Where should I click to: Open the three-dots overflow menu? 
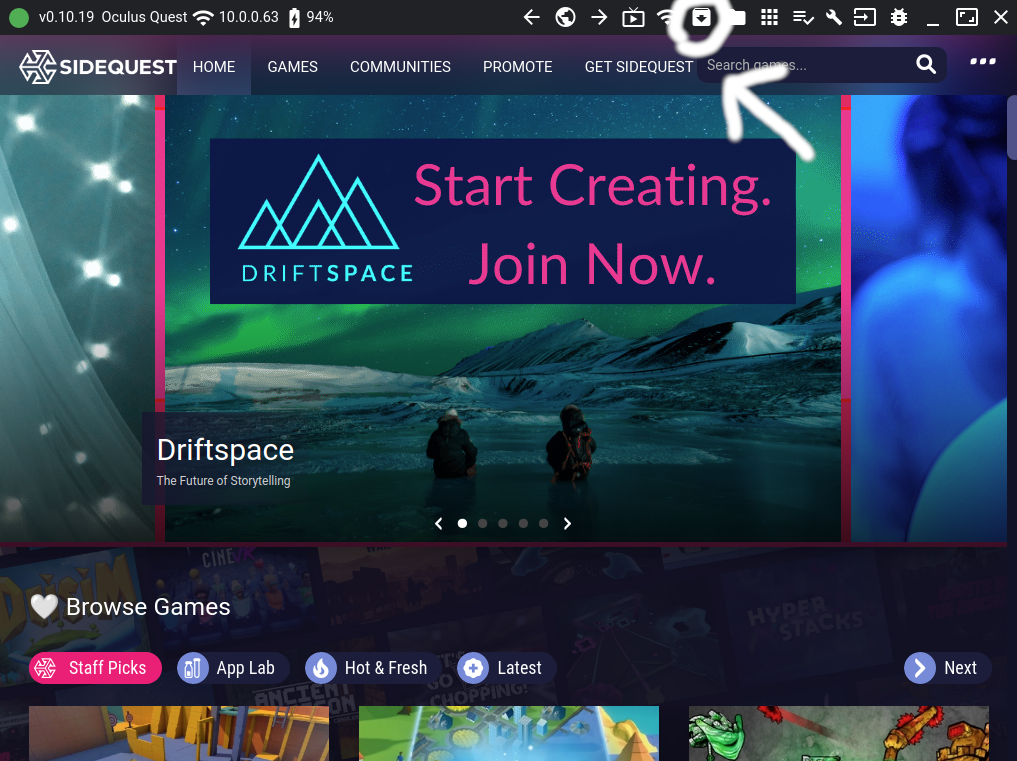click(983, 62)
